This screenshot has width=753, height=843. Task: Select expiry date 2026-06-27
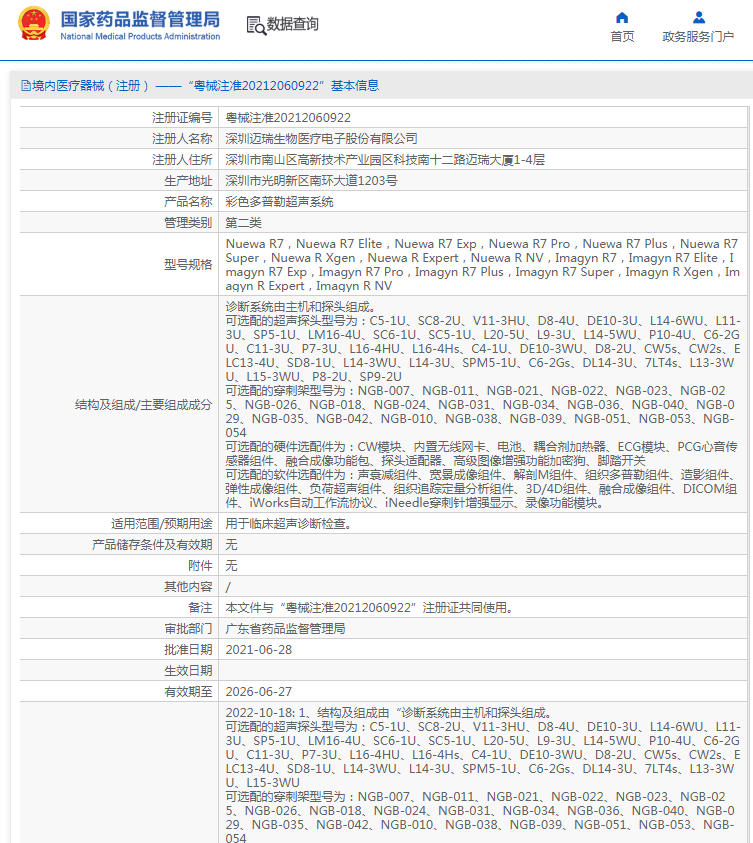tap(259, 691)
